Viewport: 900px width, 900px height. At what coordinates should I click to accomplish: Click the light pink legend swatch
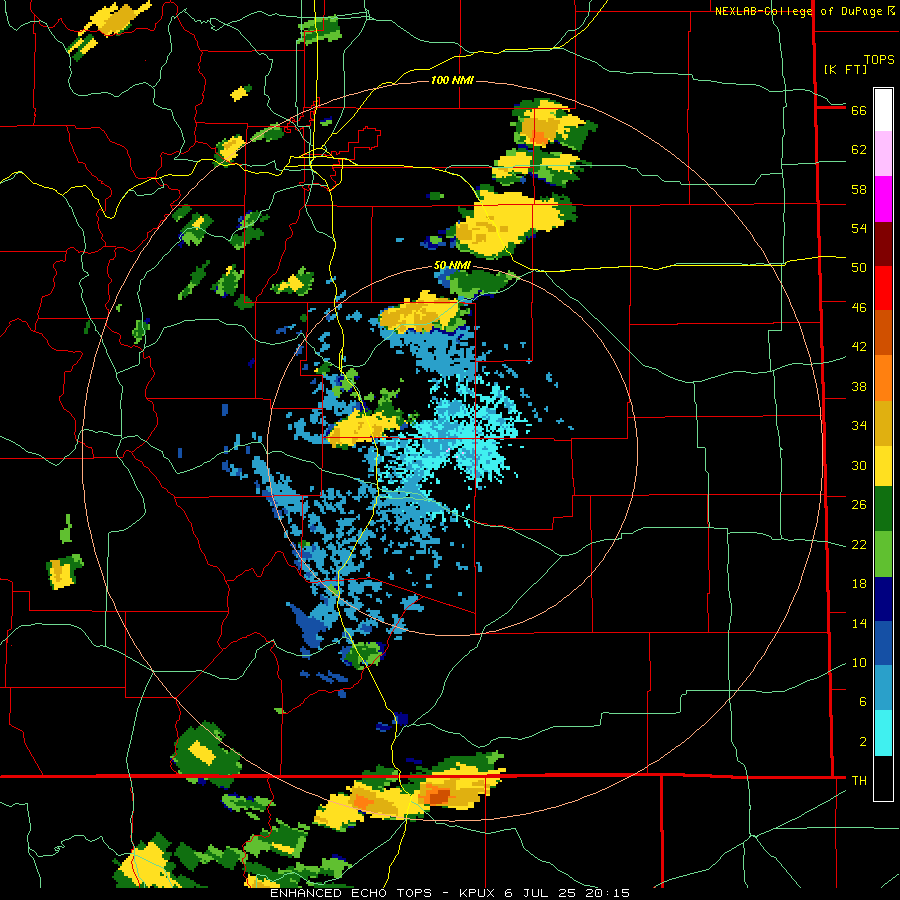[x=883, y=153]
